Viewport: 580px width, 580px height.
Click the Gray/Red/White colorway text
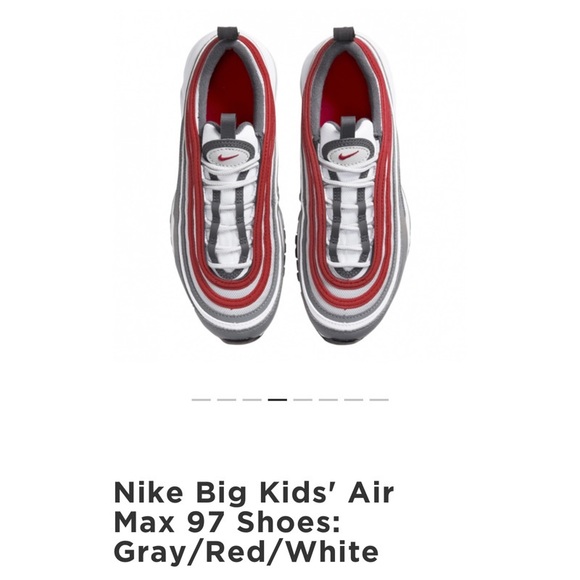246,552
